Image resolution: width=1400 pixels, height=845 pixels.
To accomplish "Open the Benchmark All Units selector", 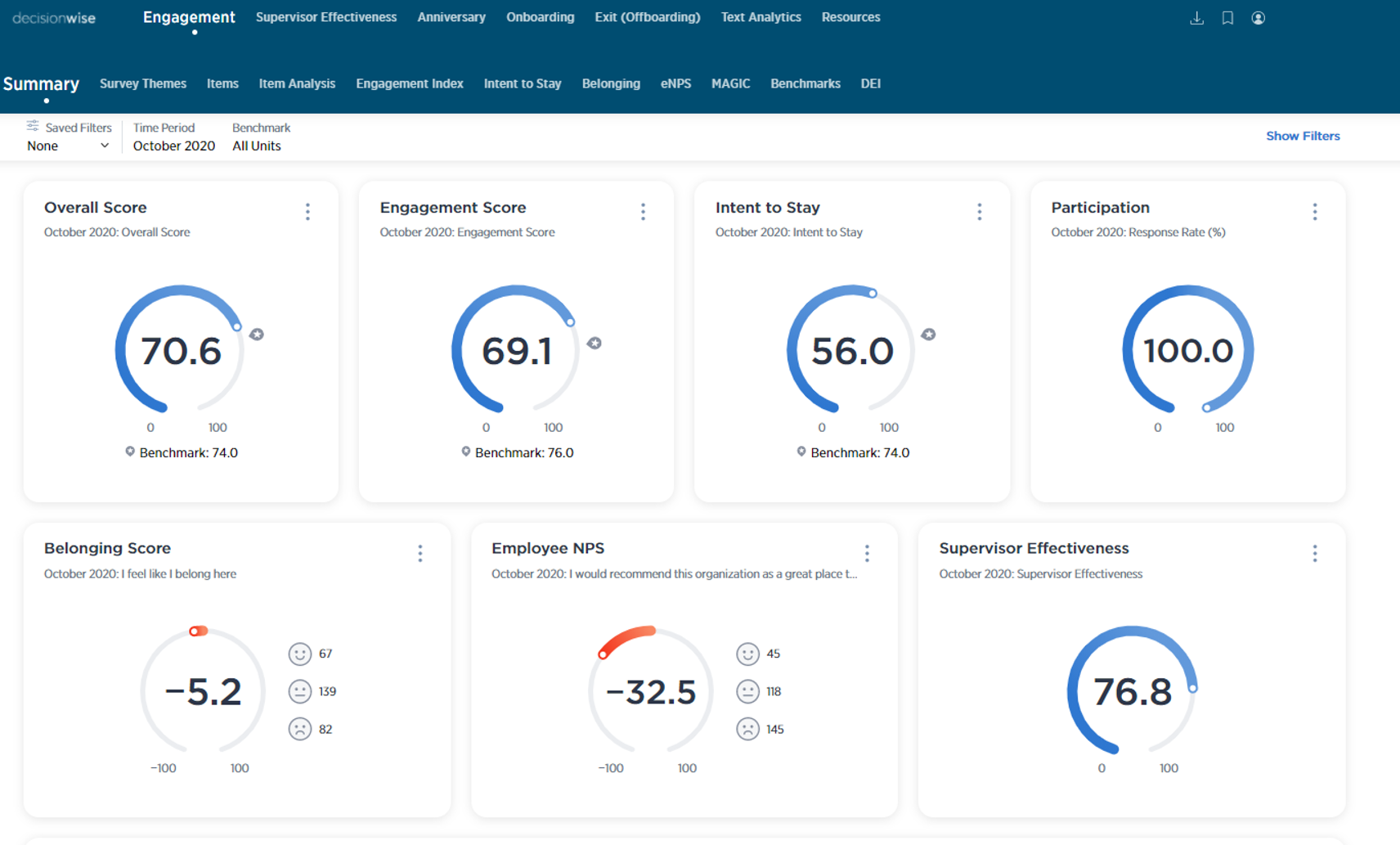I will [x=256, y=146].
